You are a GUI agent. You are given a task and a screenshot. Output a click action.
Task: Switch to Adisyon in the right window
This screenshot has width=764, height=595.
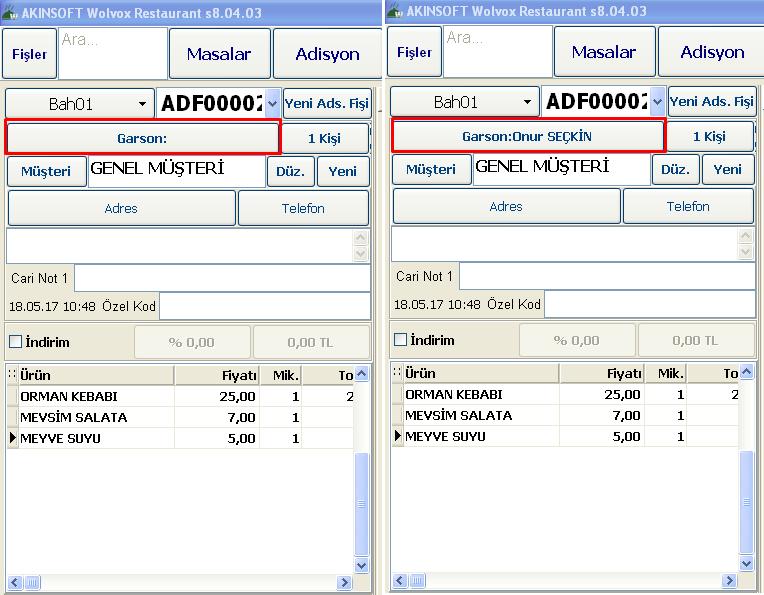tap(712, 52)
